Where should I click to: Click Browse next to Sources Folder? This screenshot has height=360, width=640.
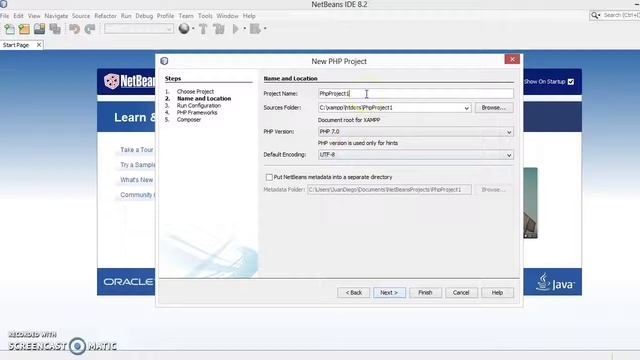(493, 108)
